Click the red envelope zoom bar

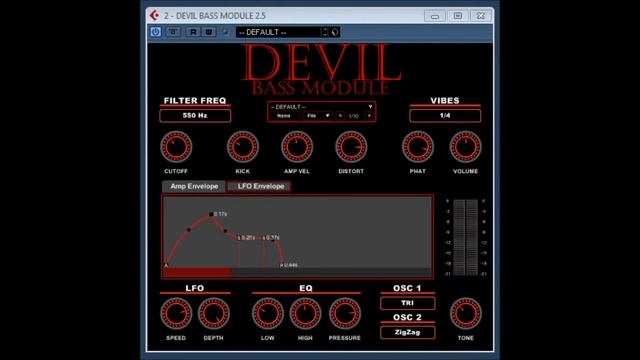click(x=198, y=272)
